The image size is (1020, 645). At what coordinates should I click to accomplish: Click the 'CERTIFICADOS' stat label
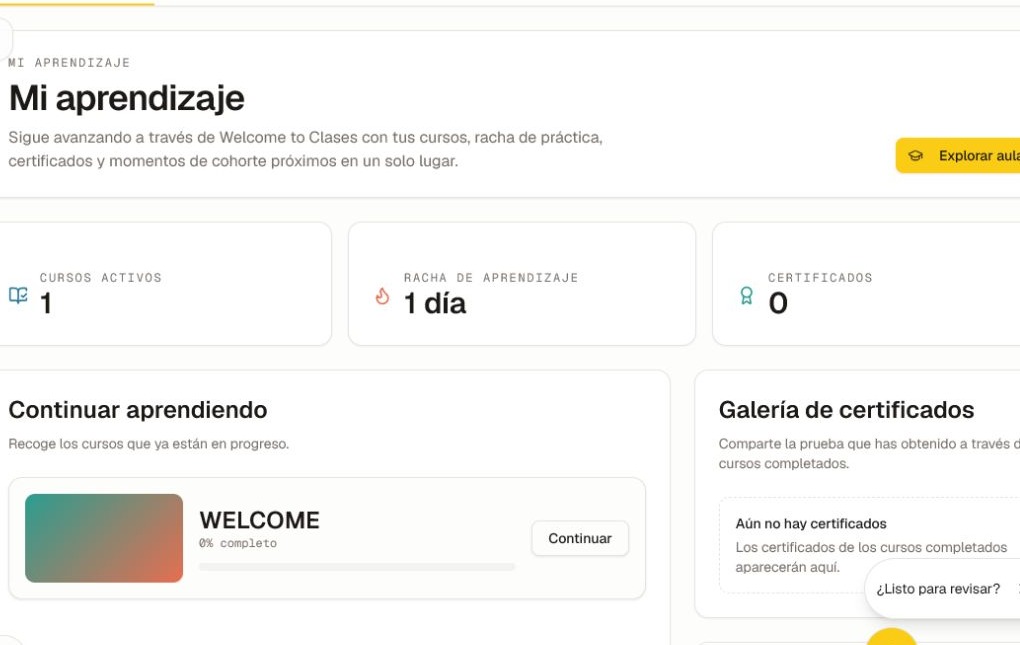click(x=820, y=278)
